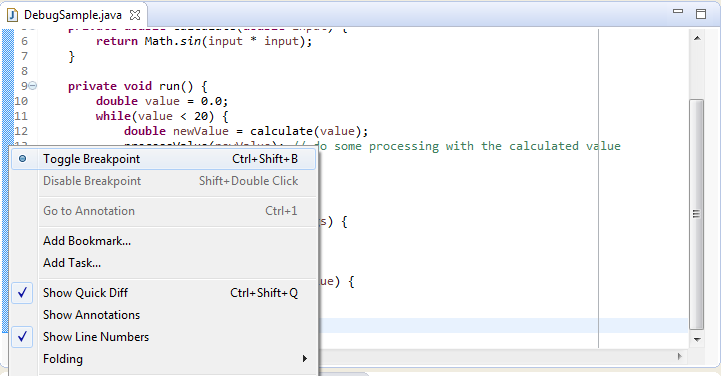Click the Java file icon on DebugSample.java tab
The width and height of the screenshot is (721, 376).
tap(12, 15)
